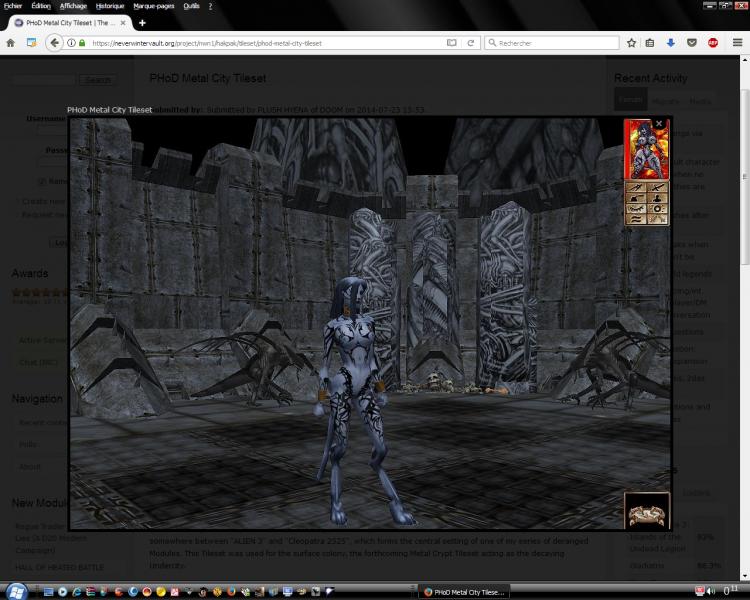Click the page scrollbar up arrow

pyautogui.click(x=745, y=60)
